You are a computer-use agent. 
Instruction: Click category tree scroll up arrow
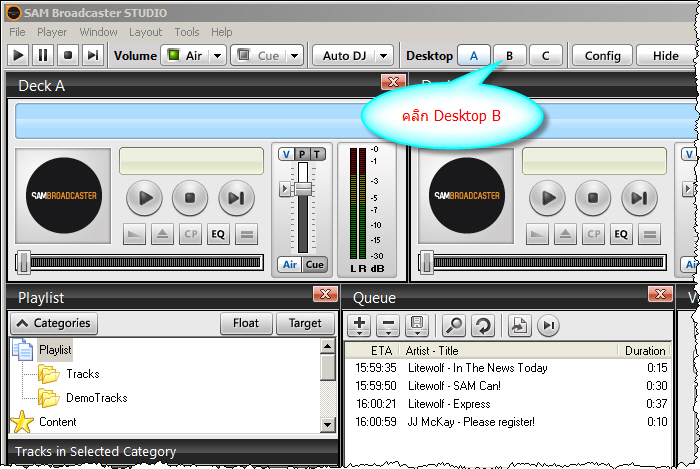coord(328,346)
